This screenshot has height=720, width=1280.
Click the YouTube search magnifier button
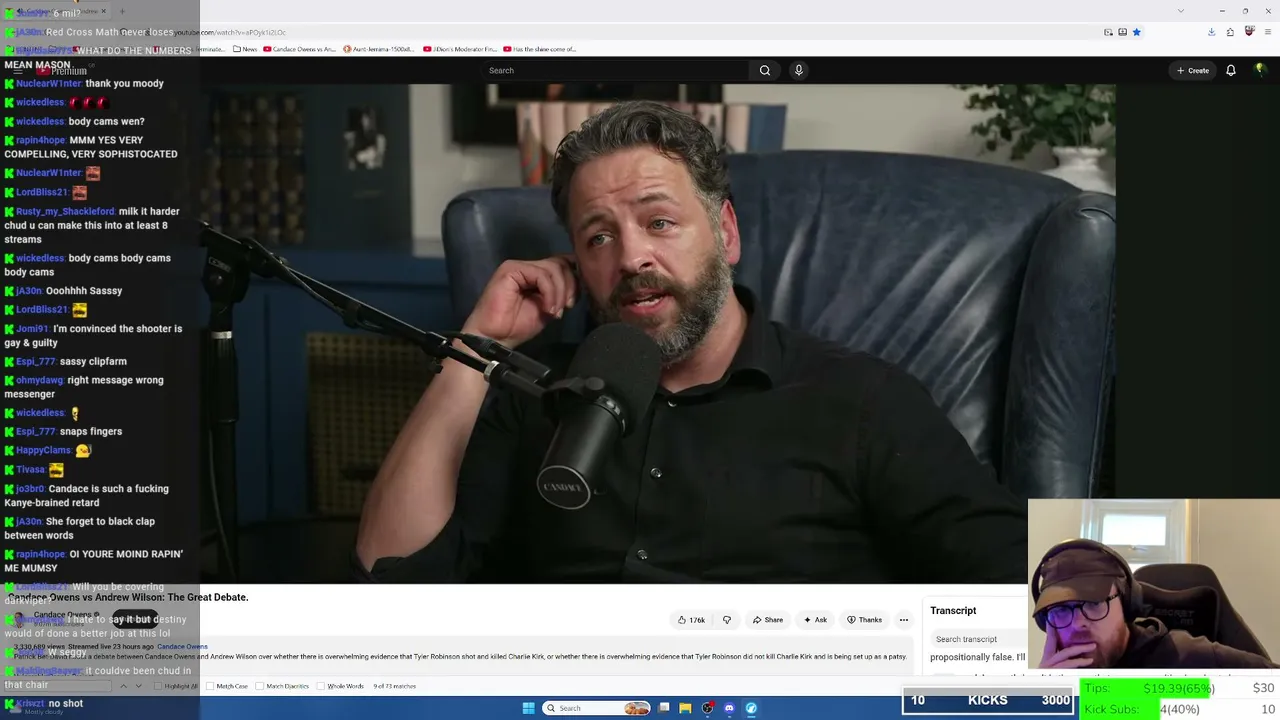[x=764, y=70]
